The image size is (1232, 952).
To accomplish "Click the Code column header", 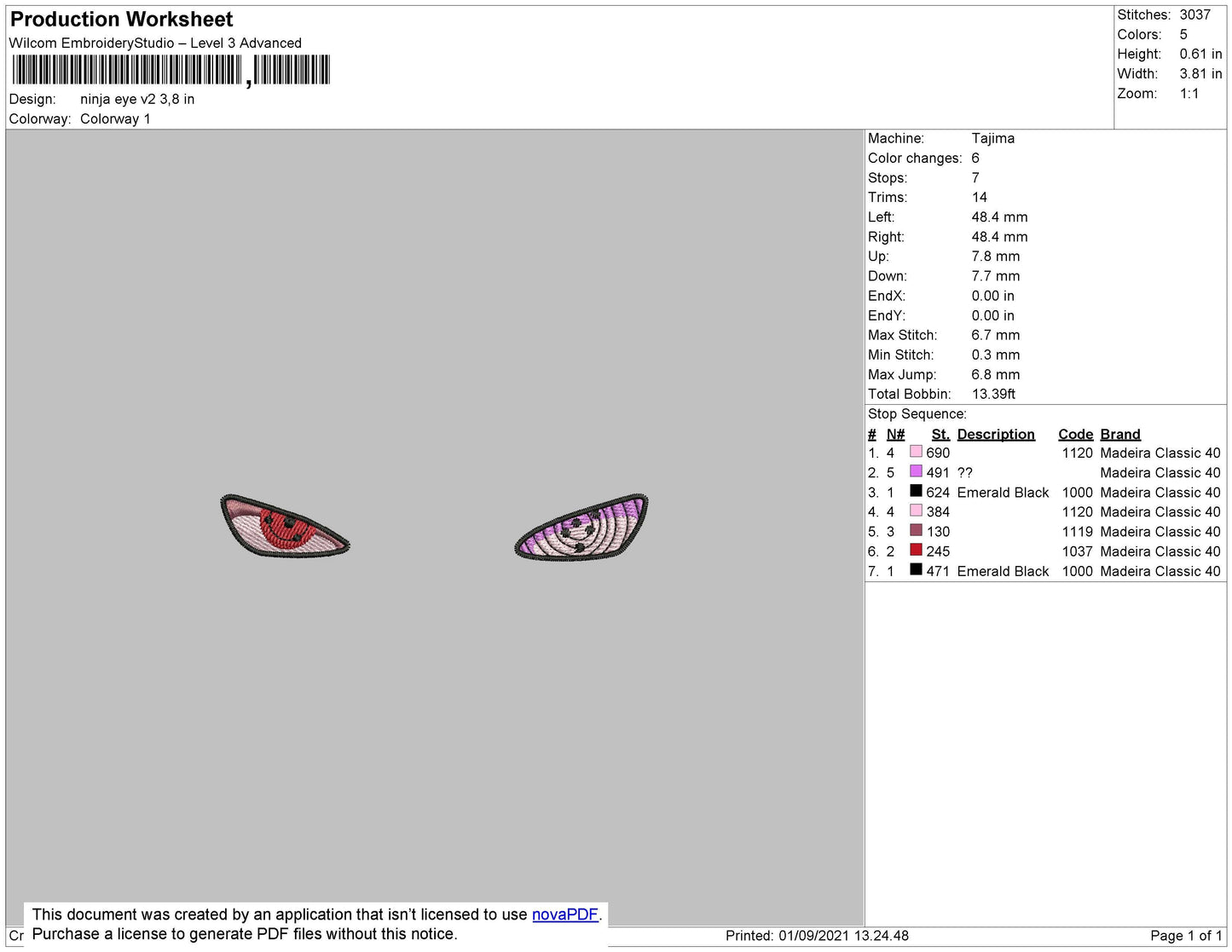I will click(x=1075, y=434).
